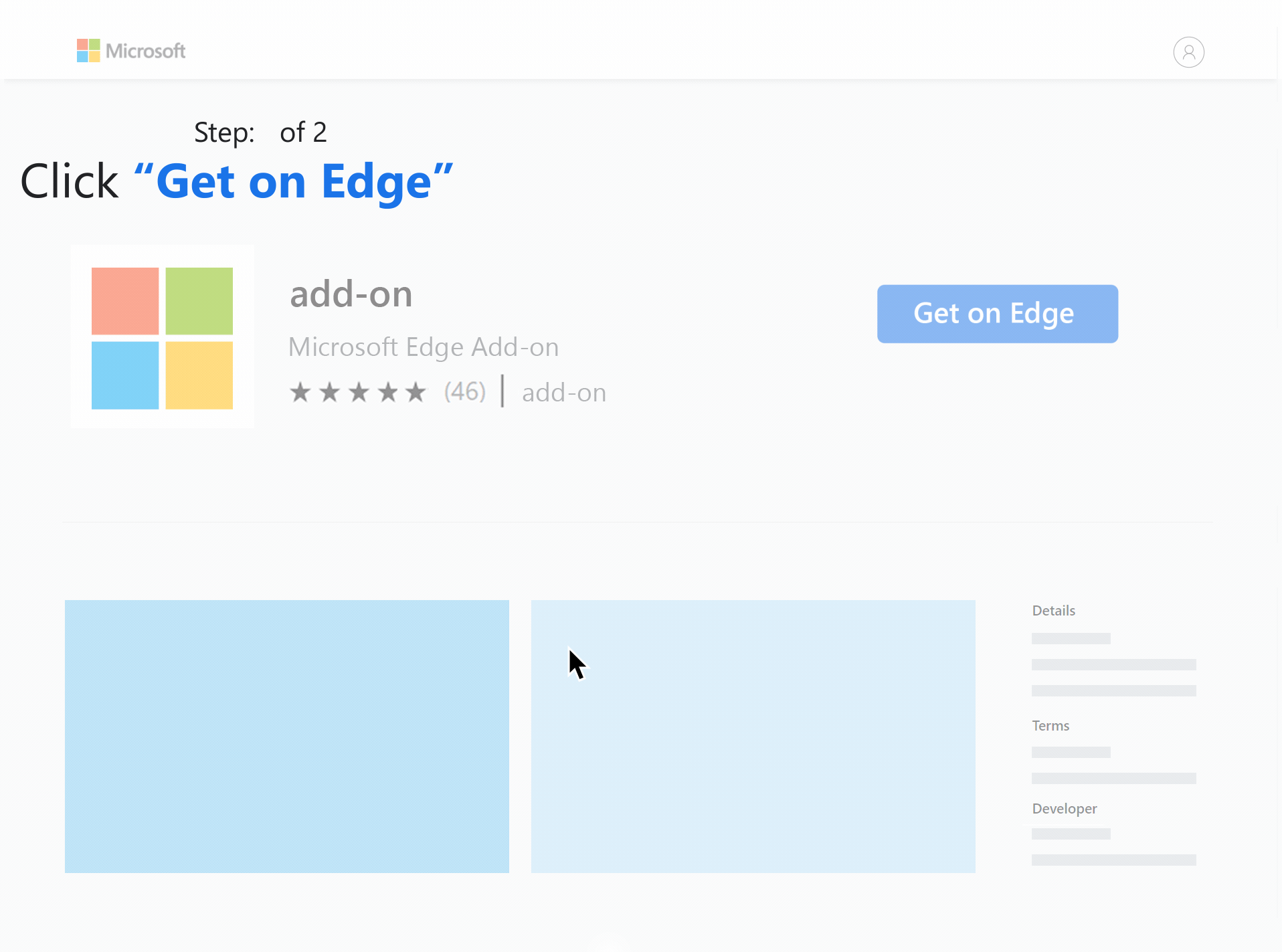1282x952 pixels.
Task: Click the "Step: of 2" indicator text
Action: tap(260, 132)
